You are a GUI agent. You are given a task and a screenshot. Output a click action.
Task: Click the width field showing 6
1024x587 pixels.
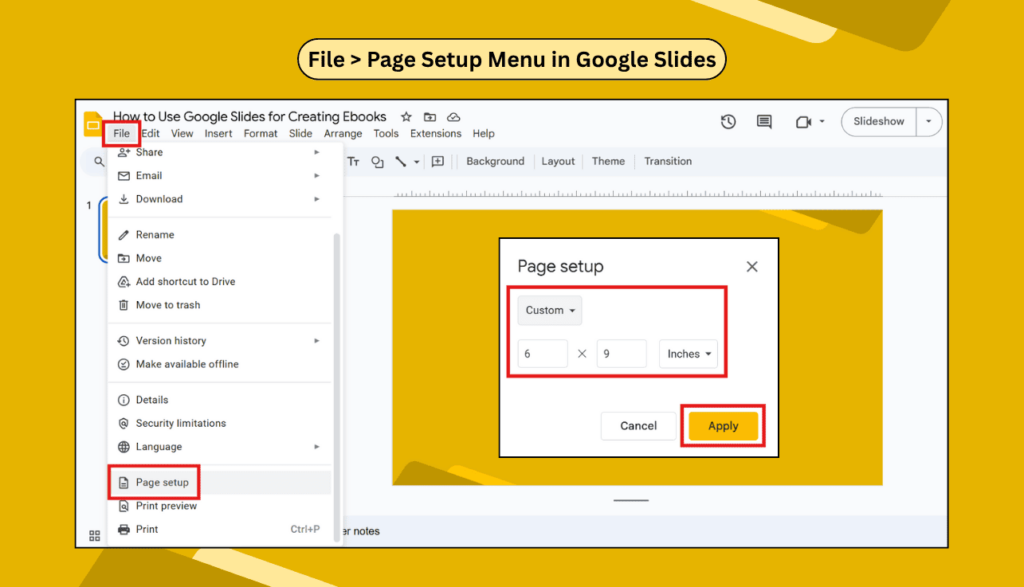pos(542,354)
